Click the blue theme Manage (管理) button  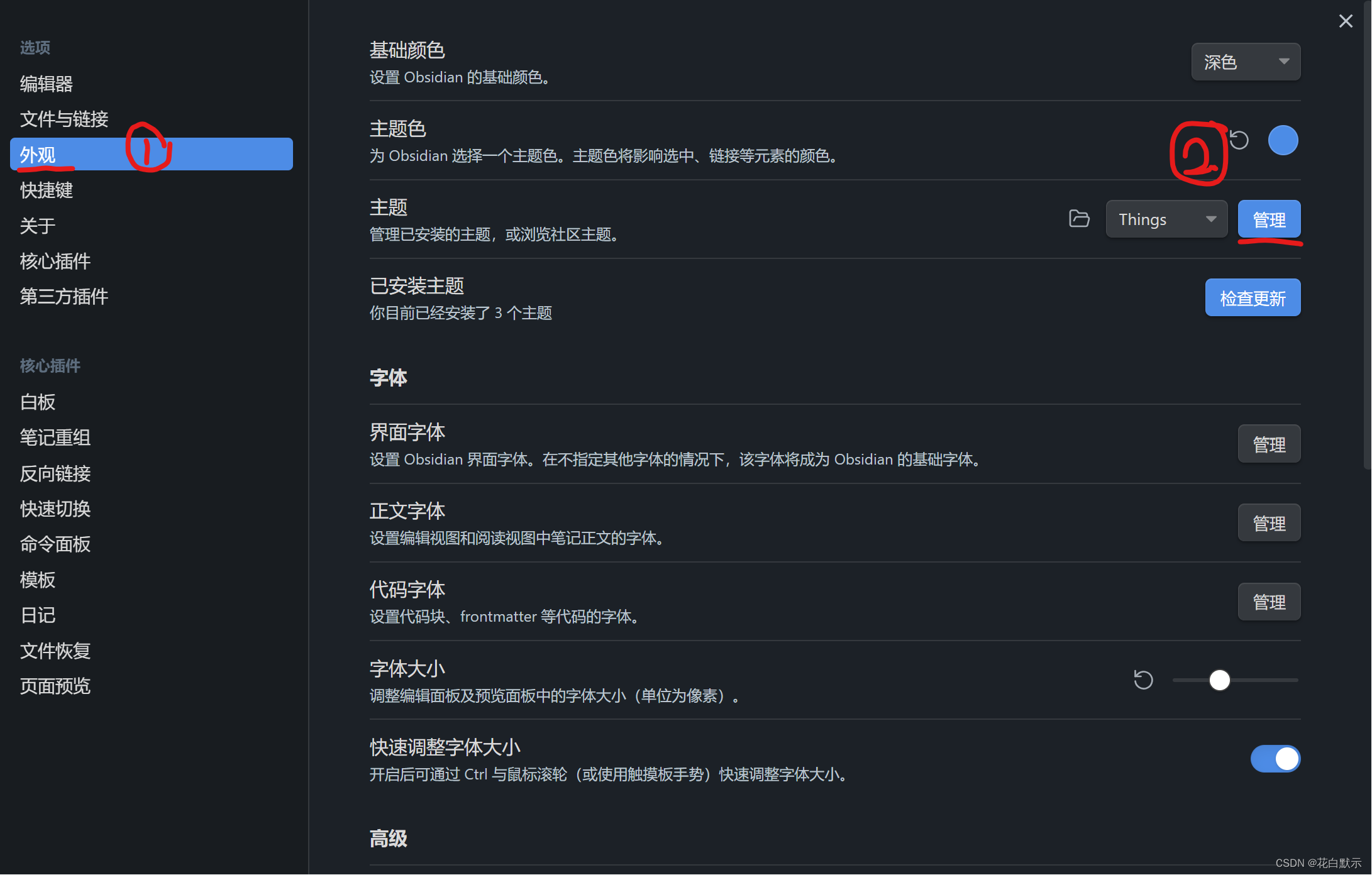click(1268, 219)
